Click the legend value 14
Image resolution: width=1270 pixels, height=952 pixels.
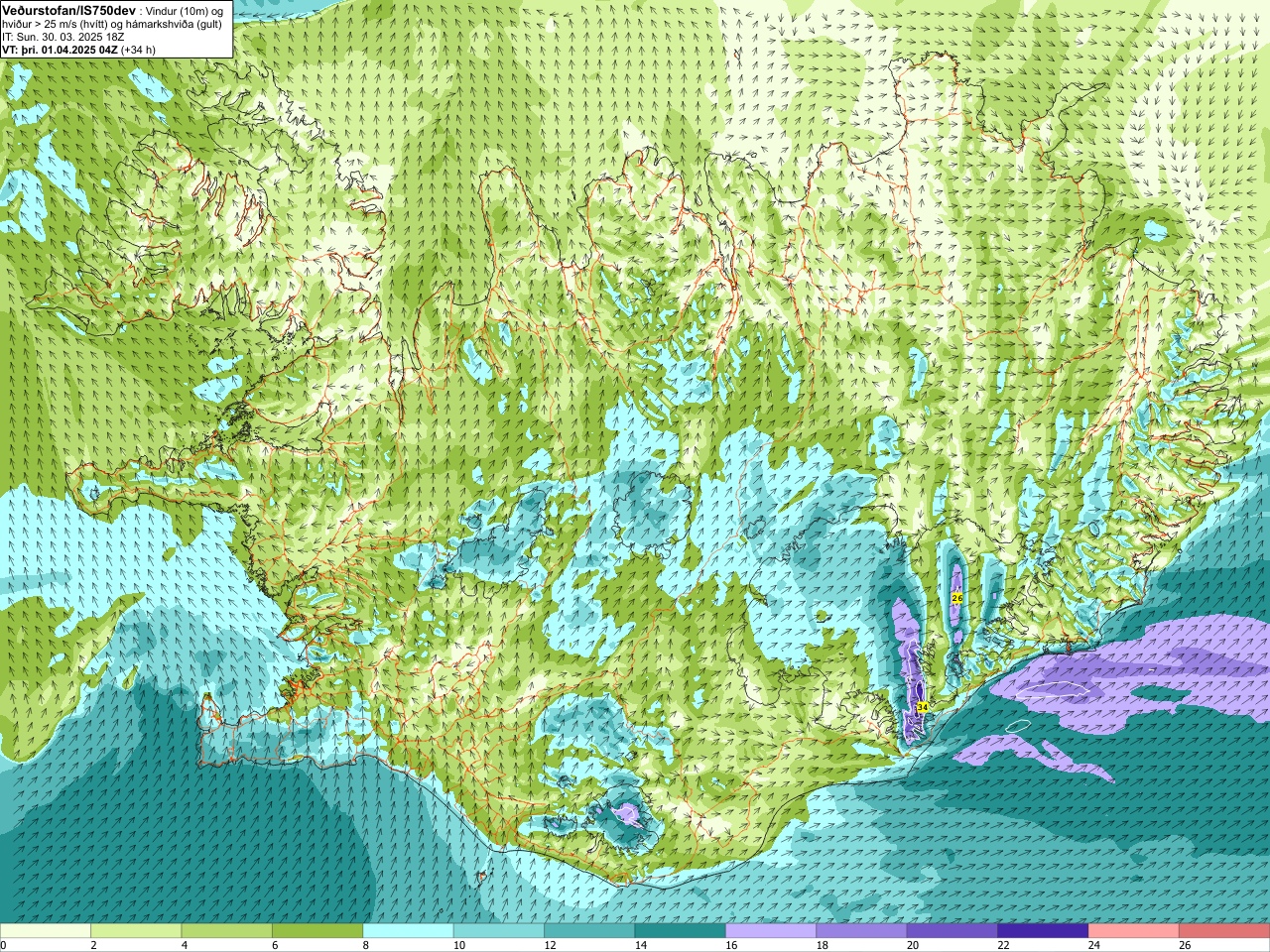(640, 945)
